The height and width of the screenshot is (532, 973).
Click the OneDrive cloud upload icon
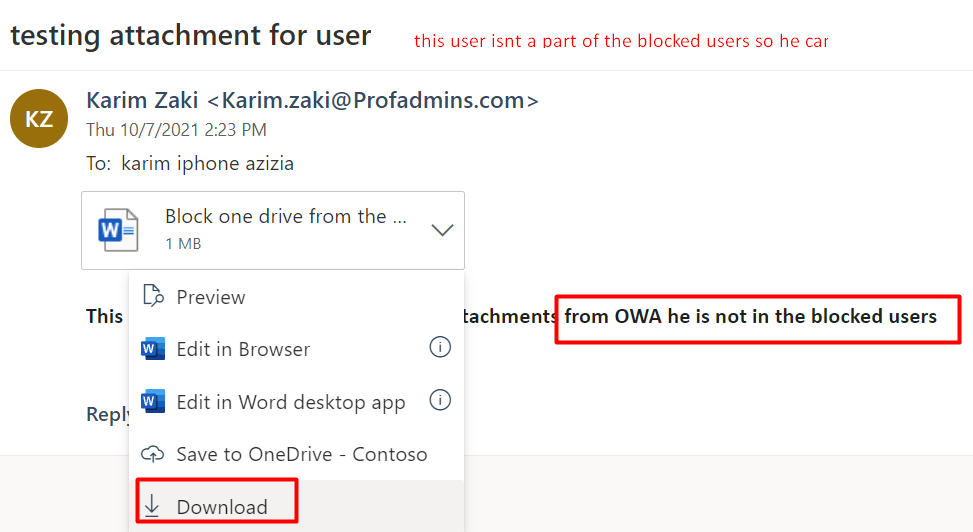point(153,454)
